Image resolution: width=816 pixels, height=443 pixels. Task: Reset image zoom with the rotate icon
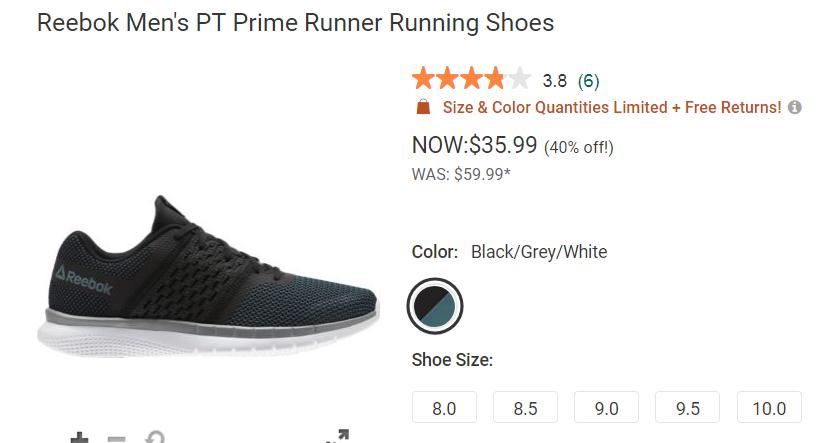(155, 438)
